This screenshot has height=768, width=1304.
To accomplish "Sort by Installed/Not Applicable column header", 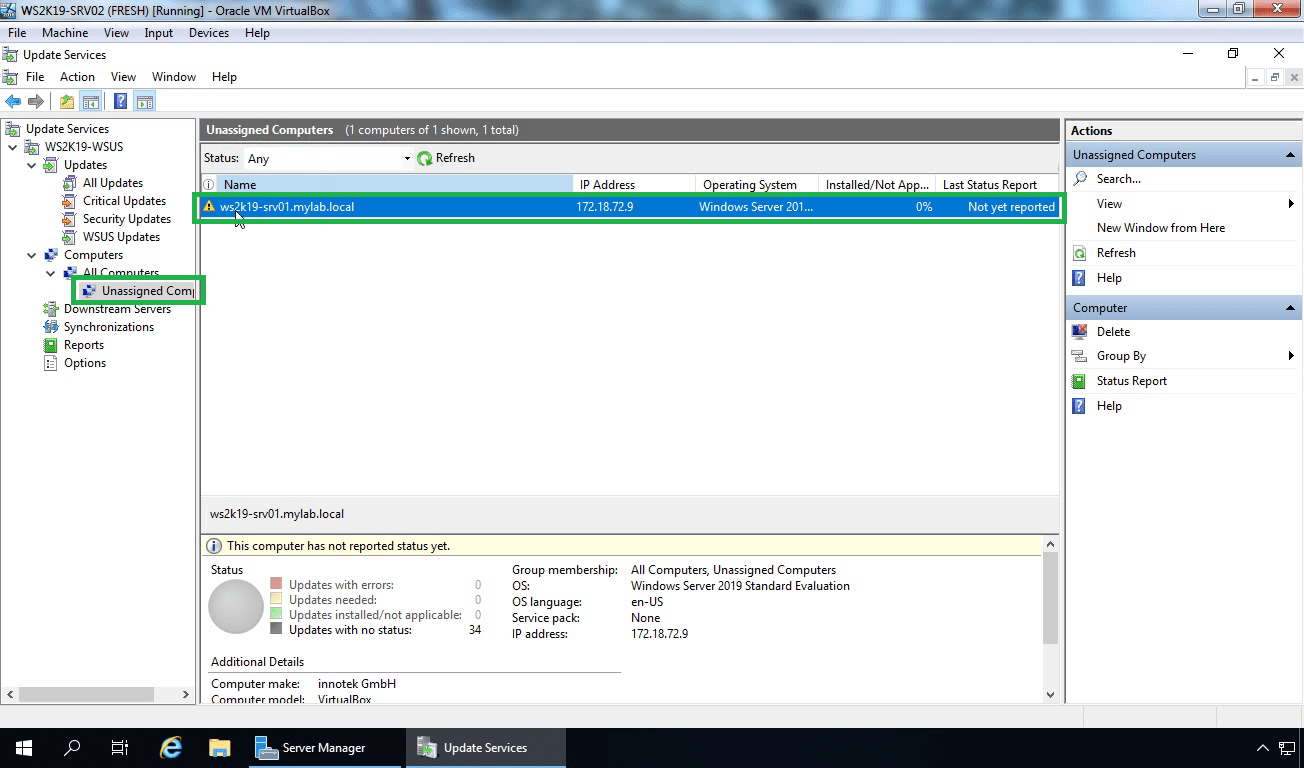I will [878, 184].
